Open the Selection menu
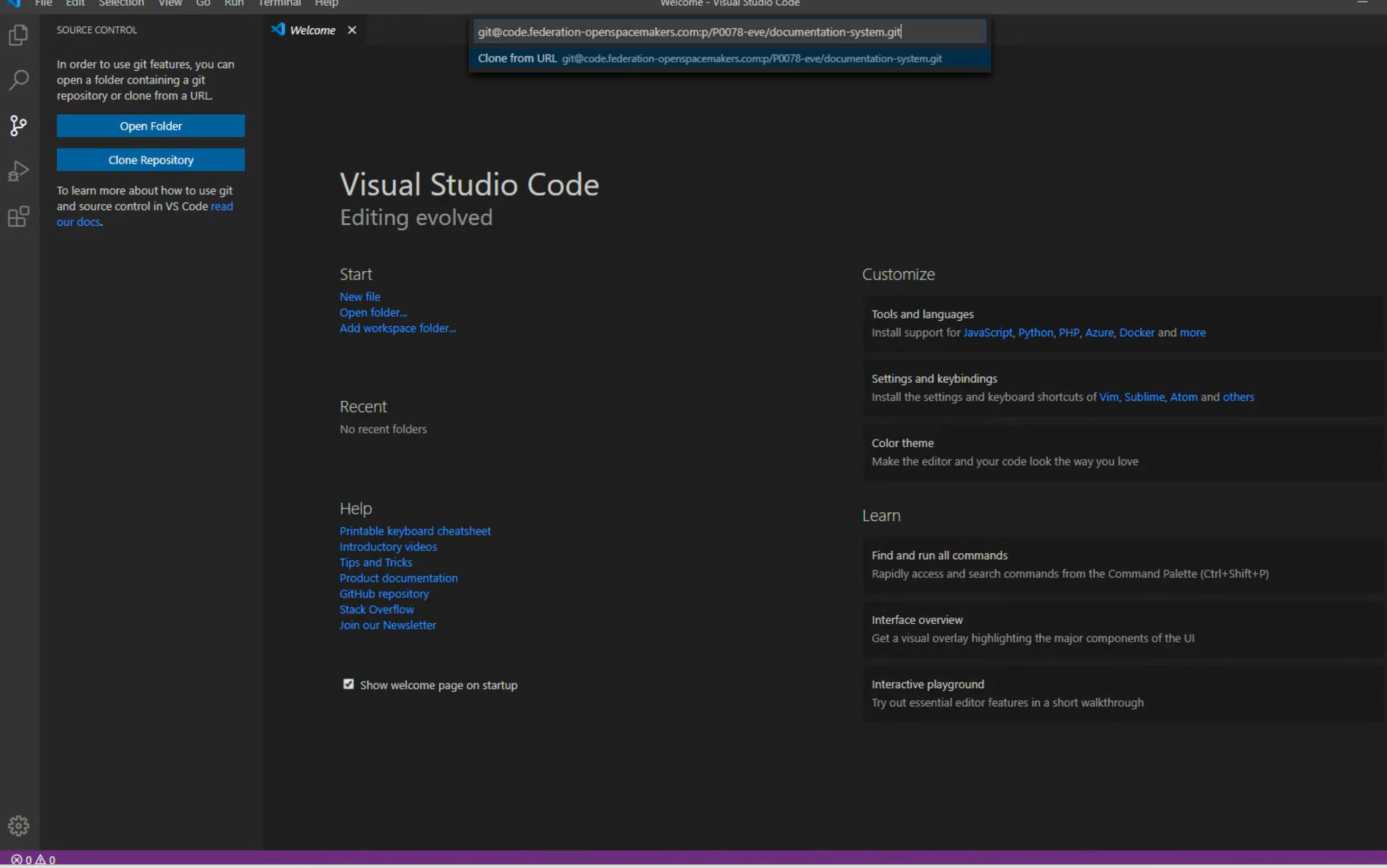The image size is (1387, 868). [x=121, y=3]
